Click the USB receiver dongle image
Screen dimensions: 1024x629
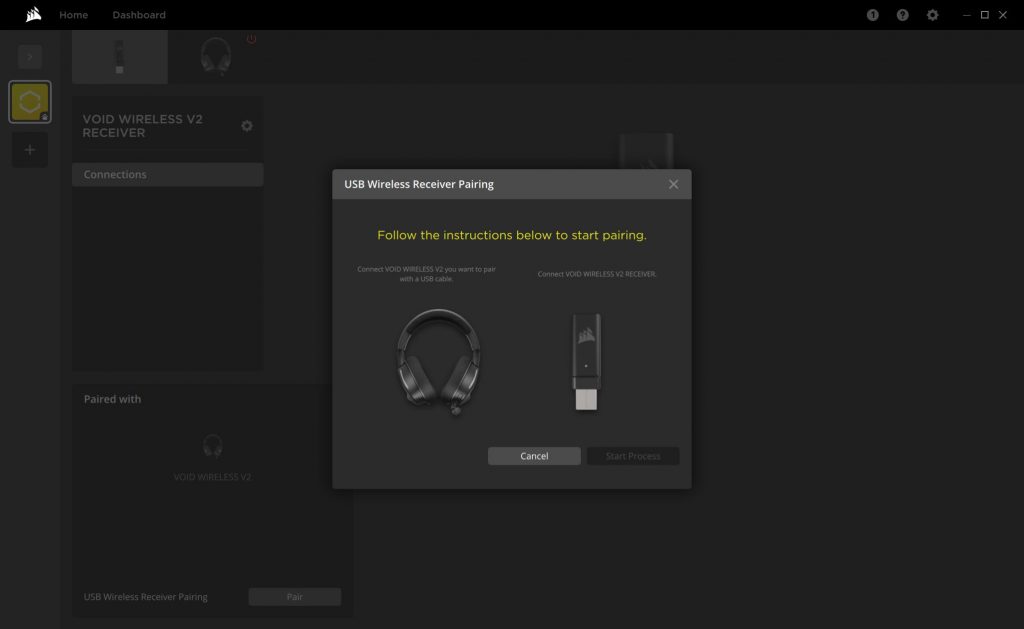tap(586, 362)
